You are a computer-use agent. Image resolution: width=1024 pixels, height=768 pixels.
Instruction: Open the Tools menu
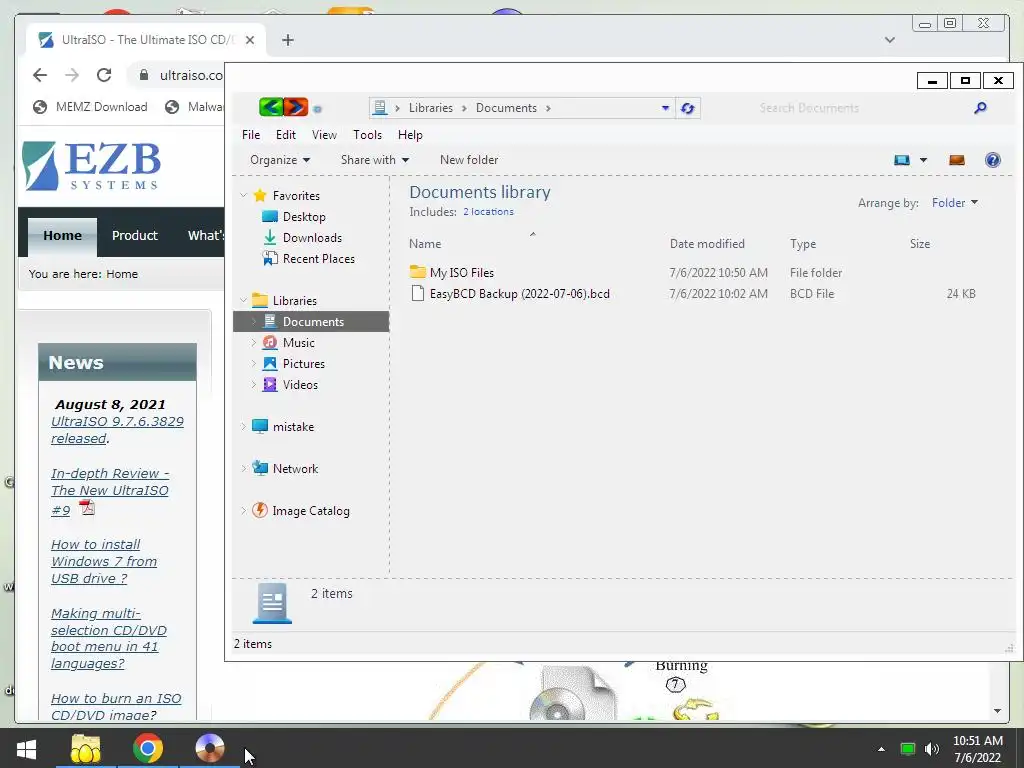coord(367,135)
